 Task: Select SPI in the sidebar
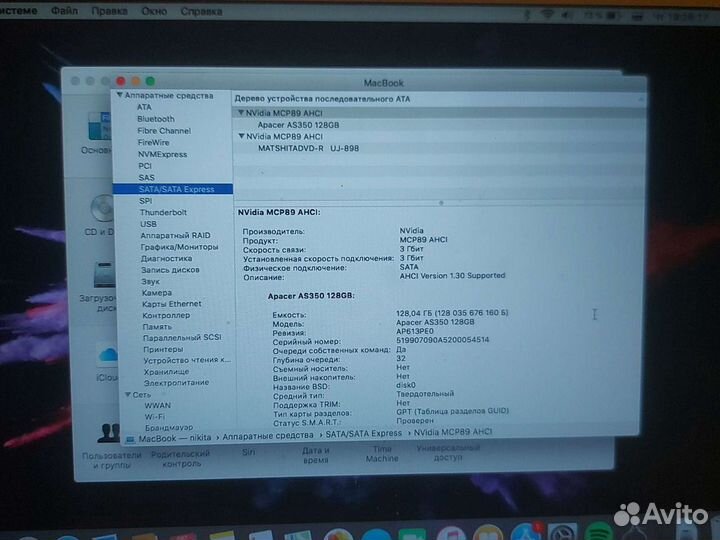(x=146, y=201)
